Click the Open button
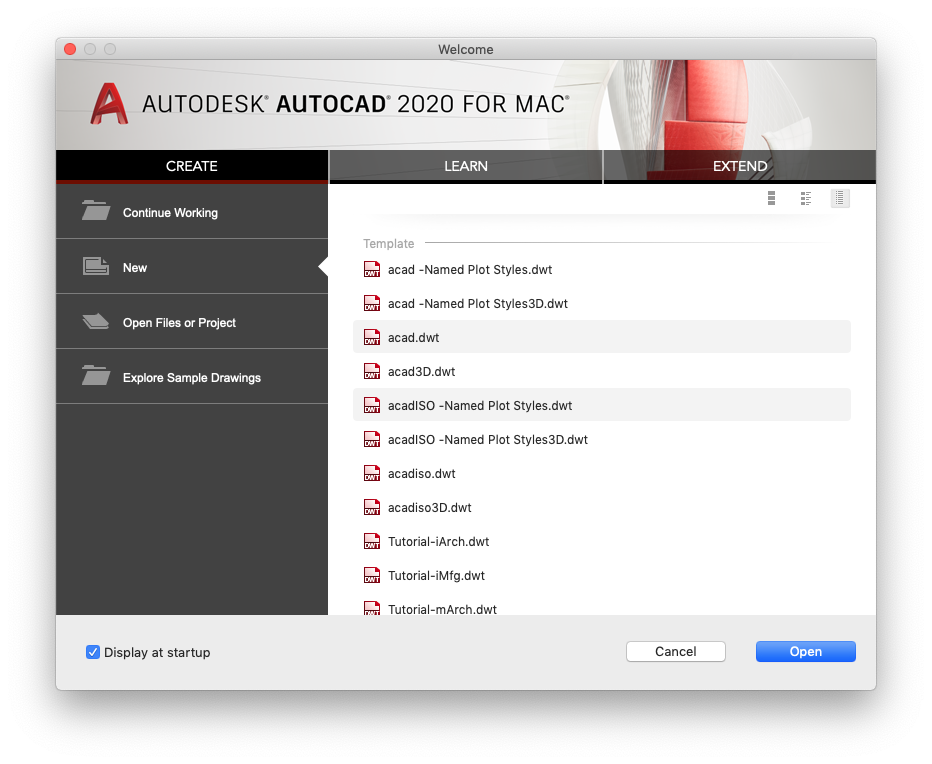The width and height of the screenshot is (932, 764). [x=805, y=651]
